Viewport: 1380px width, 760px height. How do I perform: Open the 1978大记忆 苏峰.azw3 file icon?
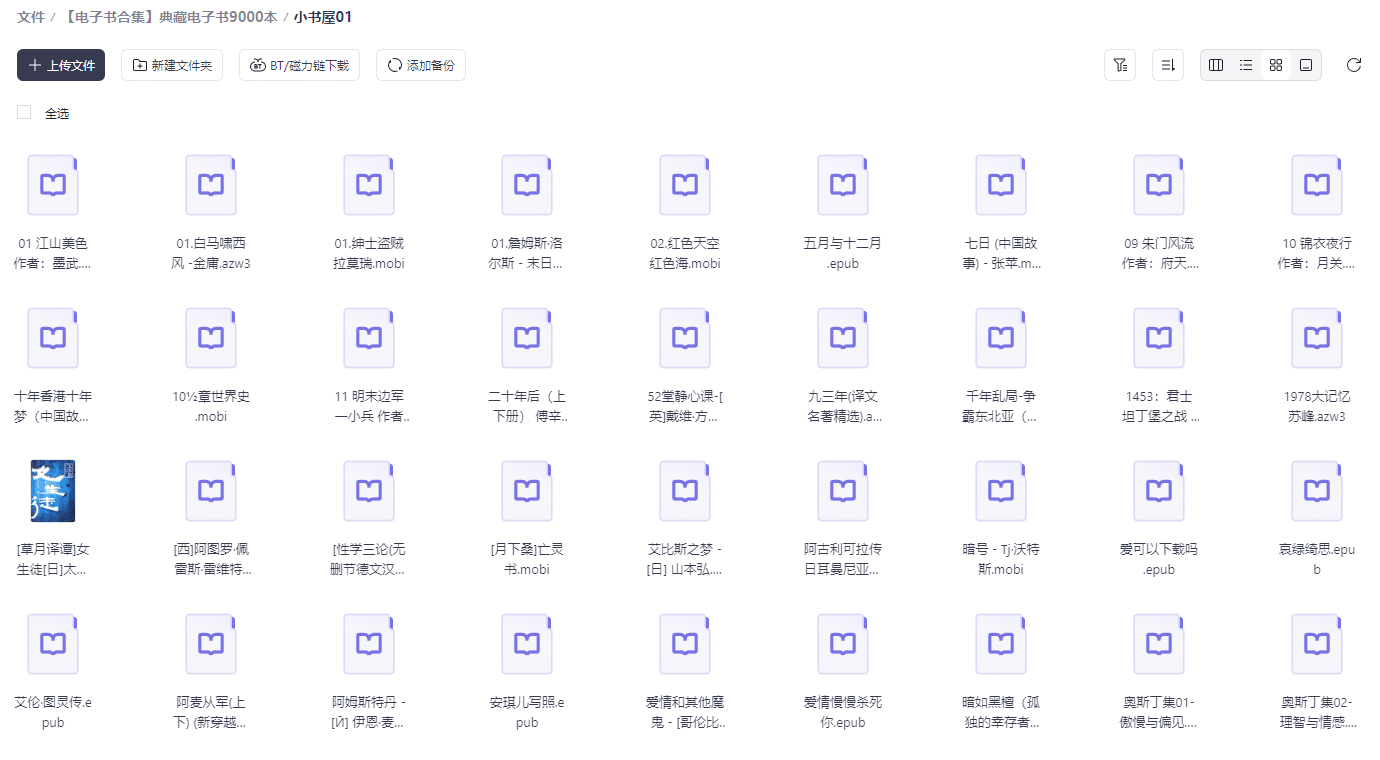click(1317, 338)
